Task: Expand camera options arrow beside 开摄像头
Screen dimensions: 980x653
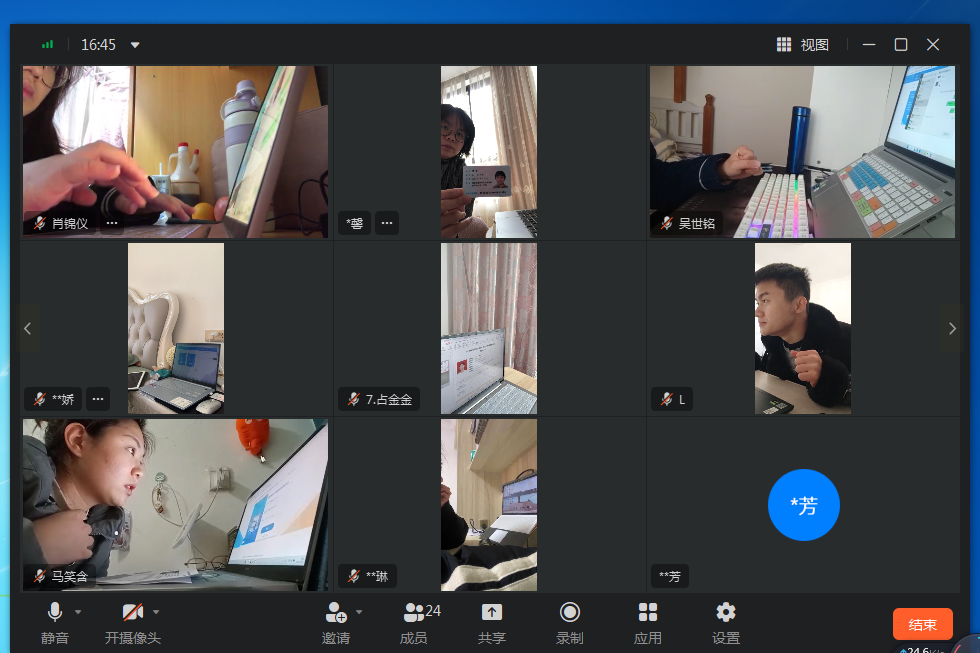Action: [x=156, y=612]
